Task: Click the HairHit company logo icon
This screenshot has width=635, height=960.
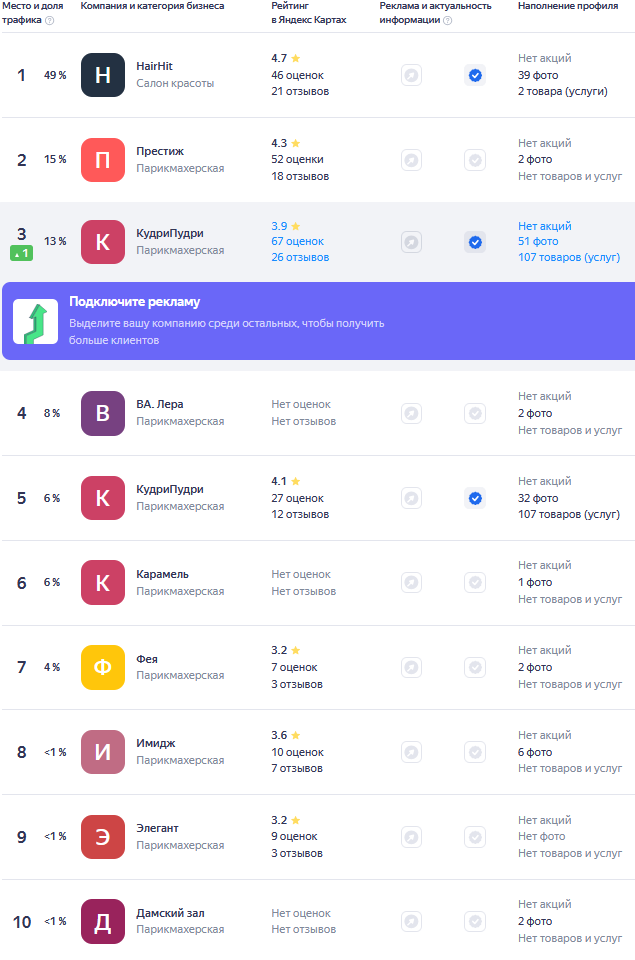Action: click(103, 75)
